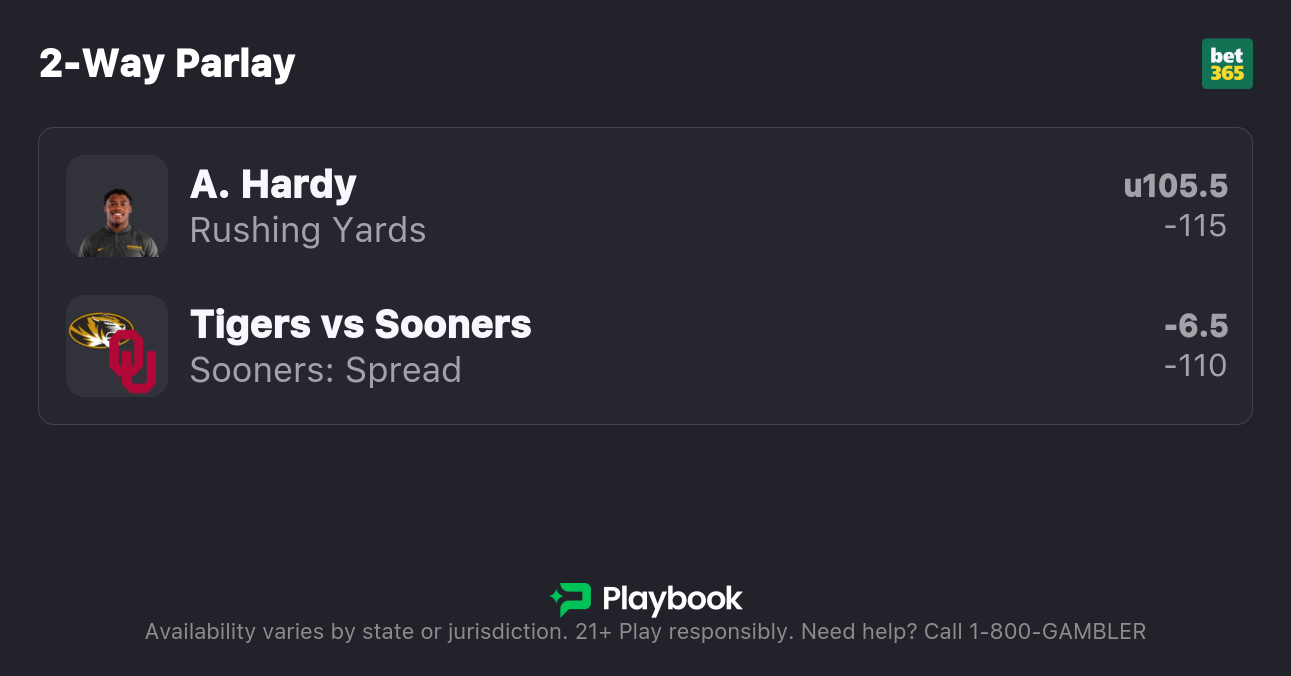Image resolution: width=1291 pixels, height=676 pixels.
Task: Click the Oklahoma Sooners OU logo
Action: point(133,362)
